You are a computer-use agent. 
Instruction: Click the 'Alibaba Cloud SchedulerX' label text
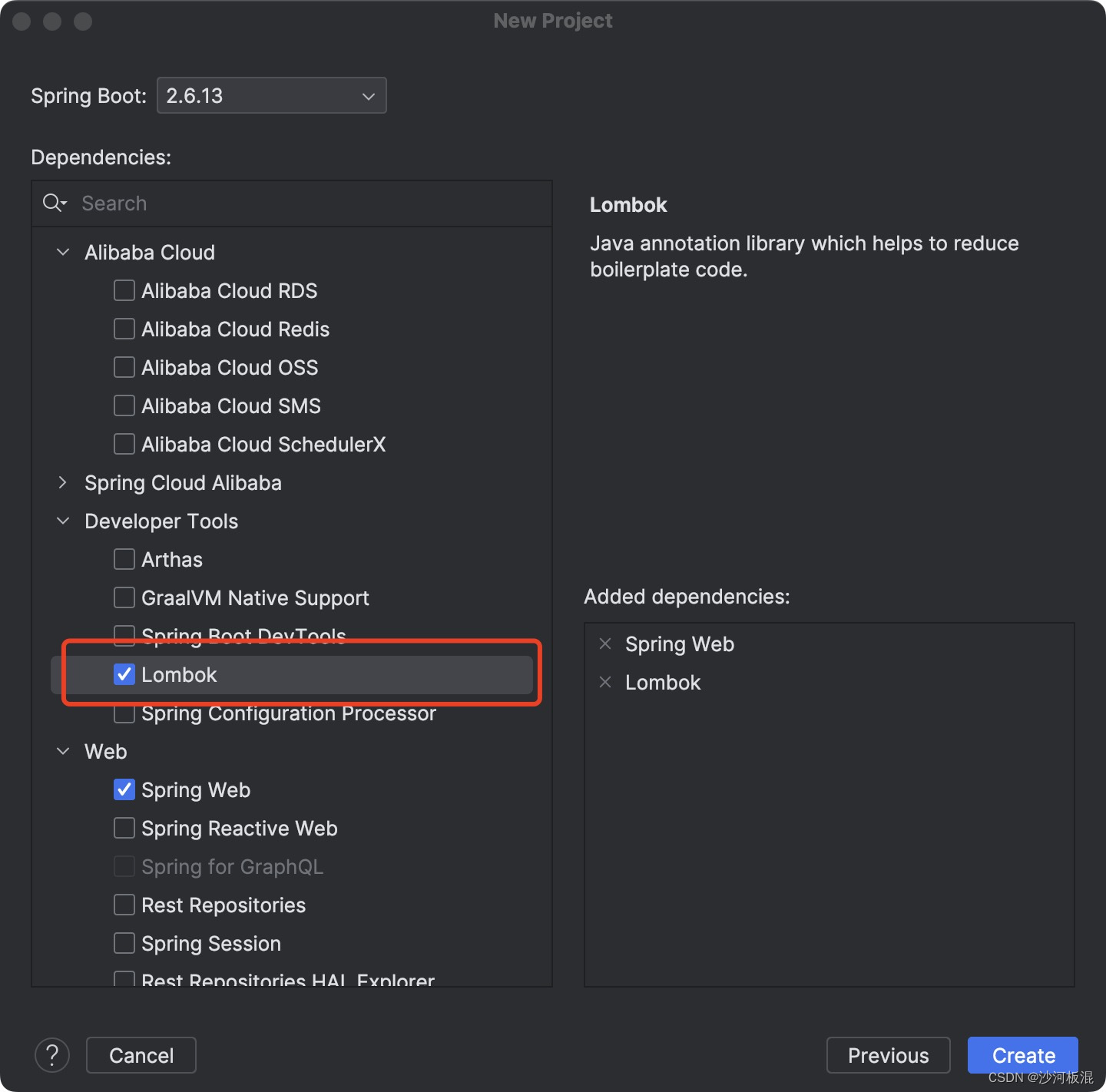click(263, 445)
